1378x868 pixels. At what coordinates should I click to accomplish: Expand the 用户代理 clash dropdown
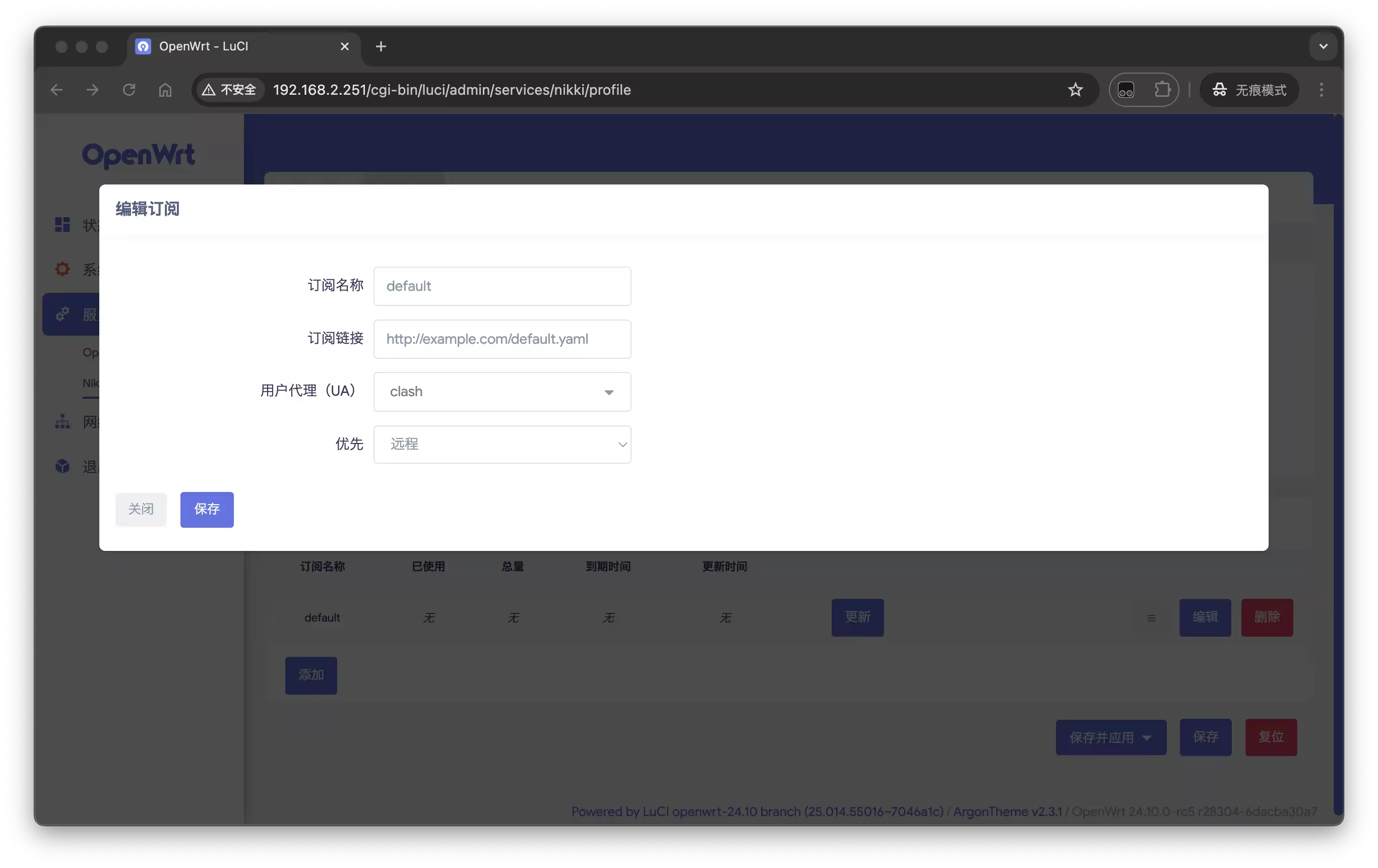[x=502, y=392]
